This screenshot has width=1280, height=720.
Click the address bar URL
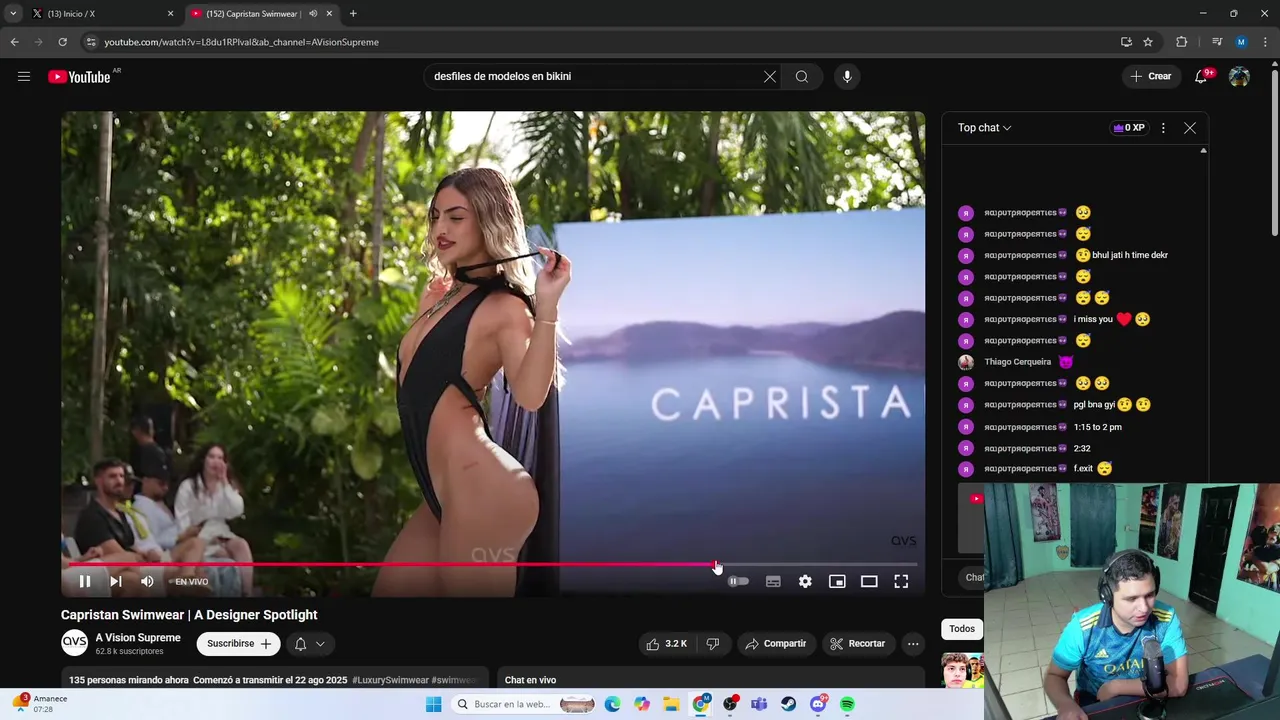241,42
